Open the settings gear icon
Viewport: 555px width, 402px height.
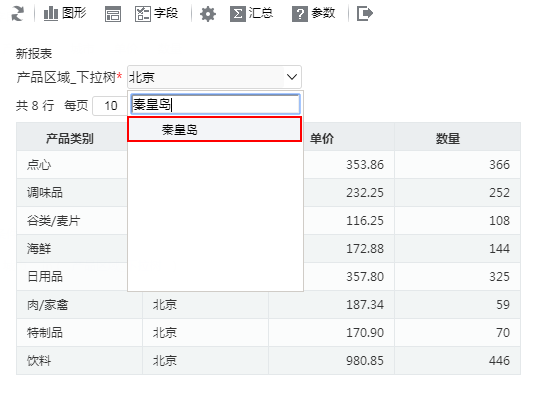pos(208,14)
